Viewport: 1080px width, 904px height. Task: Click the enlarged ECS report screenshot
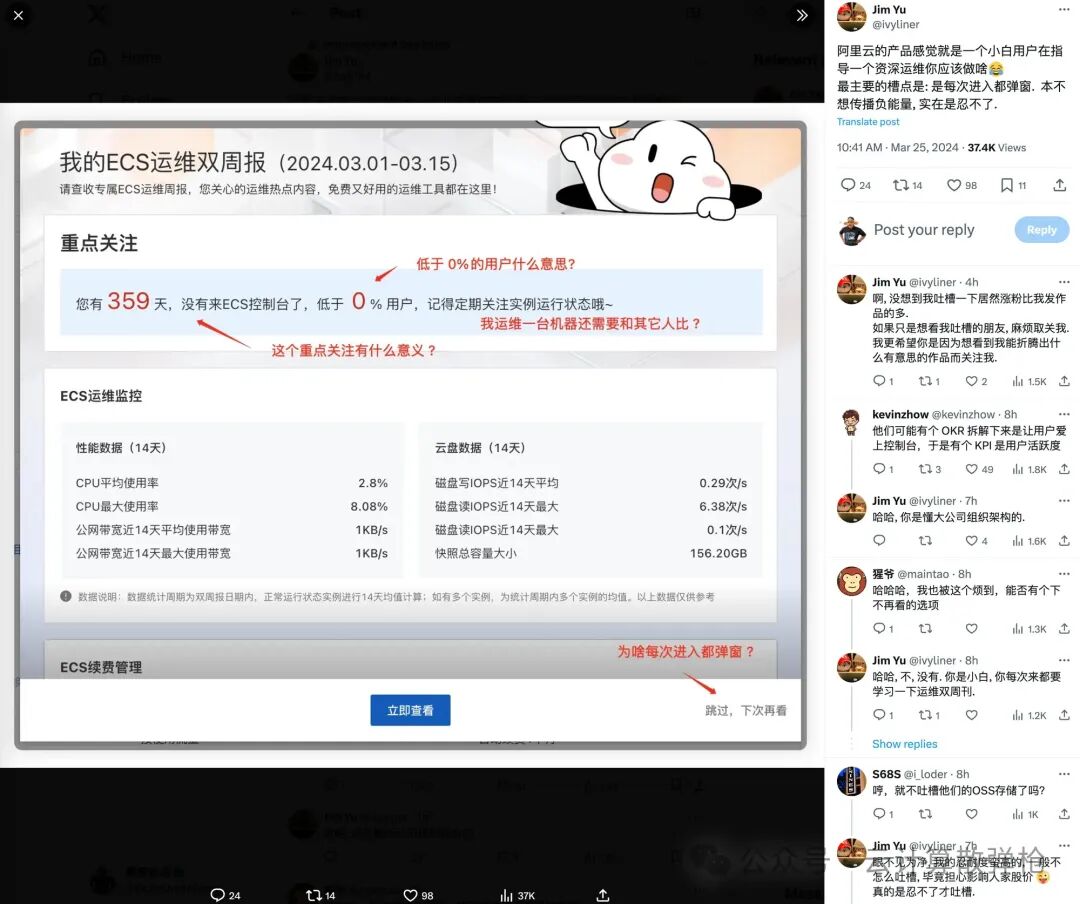pos(411,435)
